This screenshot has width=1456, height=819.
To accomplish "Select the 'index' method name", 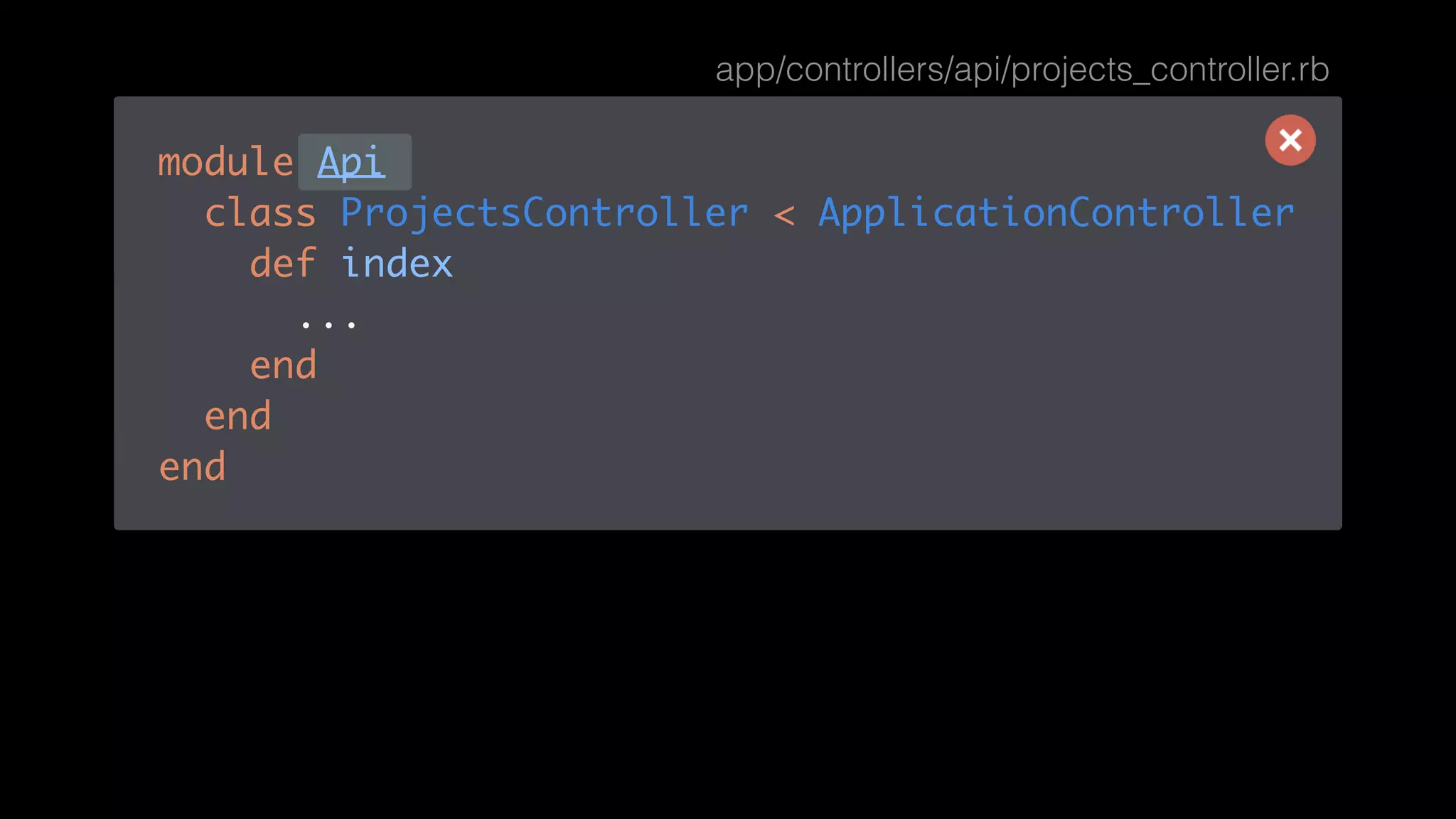I will pyautogui.click(x=397, y=264).
